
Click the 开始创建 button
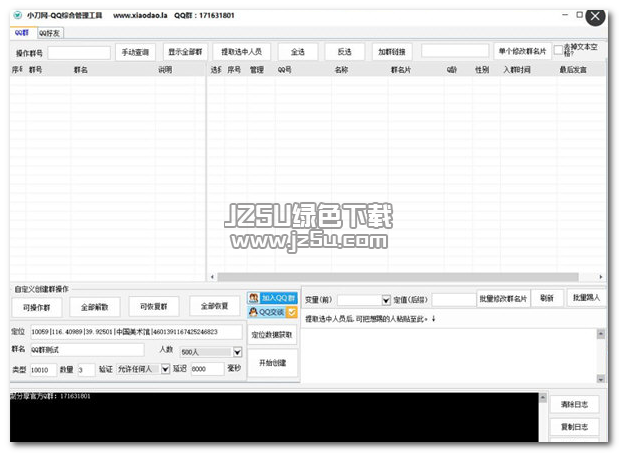pos(272,363)
